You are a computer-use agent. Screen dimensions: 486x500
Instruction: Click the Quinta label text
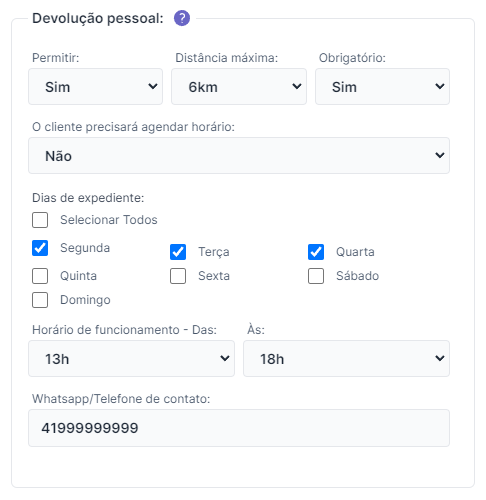coord(78,276)
